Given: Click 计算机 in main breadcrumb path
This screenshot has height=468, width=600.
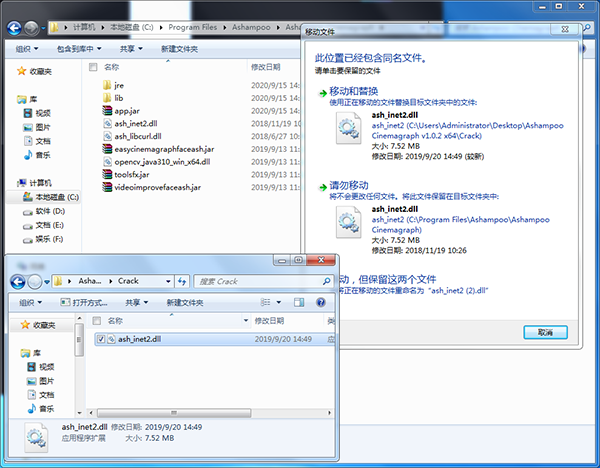Looking at the screenshot, I should tap(84, 28).
